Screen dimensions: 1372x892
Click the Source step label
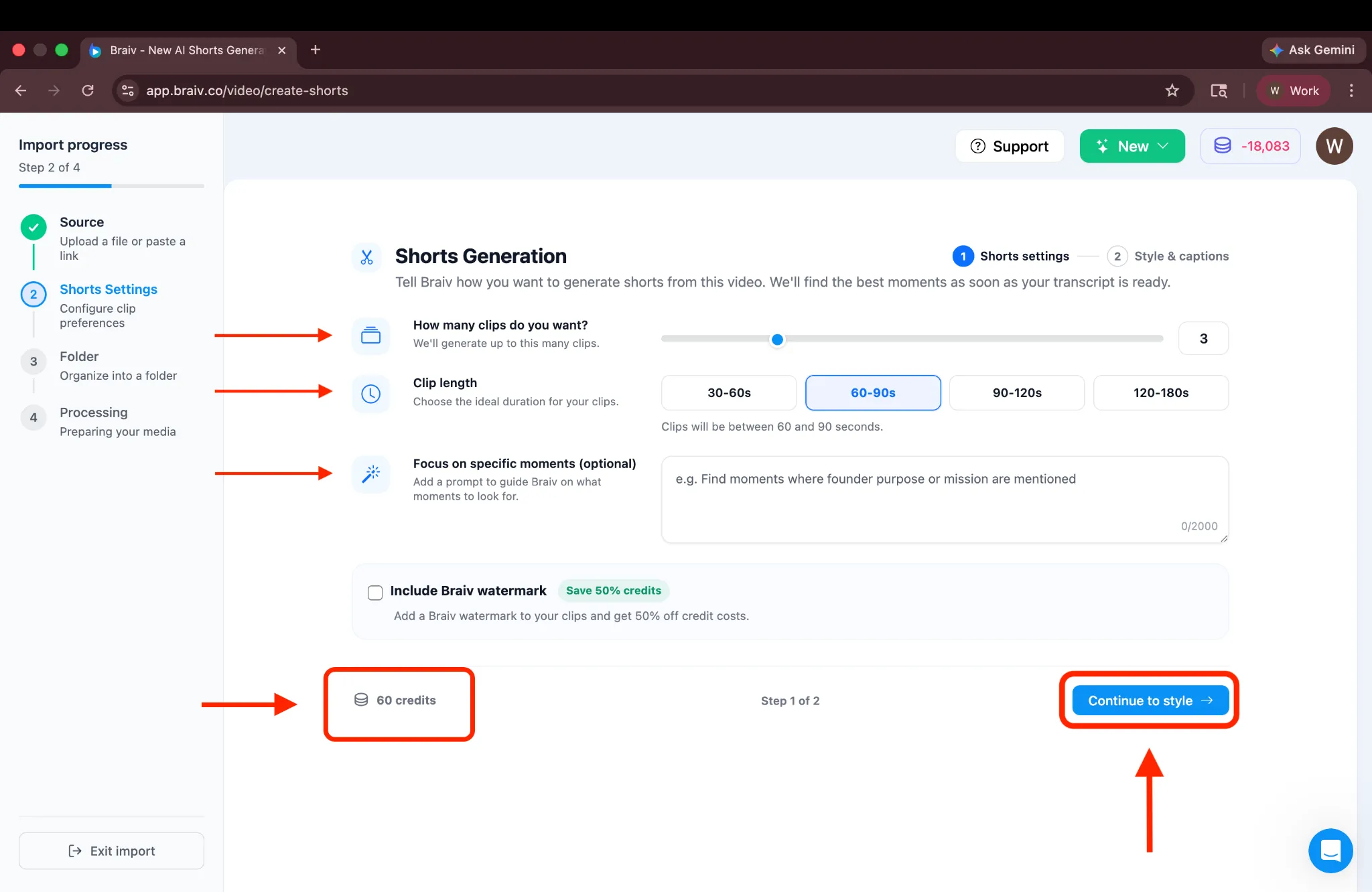pyautogui.click(x=82, y=222)
